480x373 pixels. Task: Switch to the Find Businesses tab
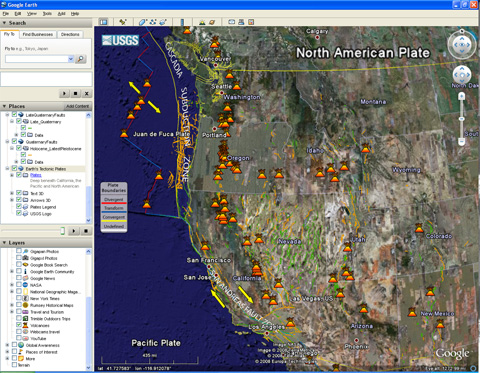pos(38,34)
